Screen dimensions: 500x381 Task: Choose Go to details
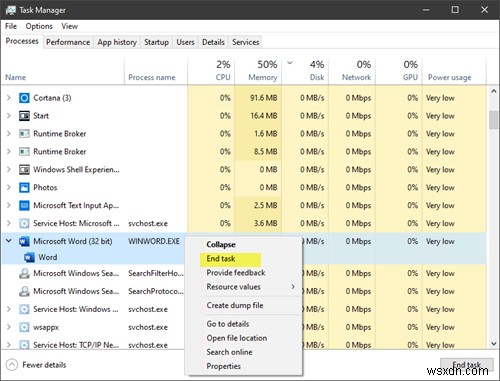[243, 324]
